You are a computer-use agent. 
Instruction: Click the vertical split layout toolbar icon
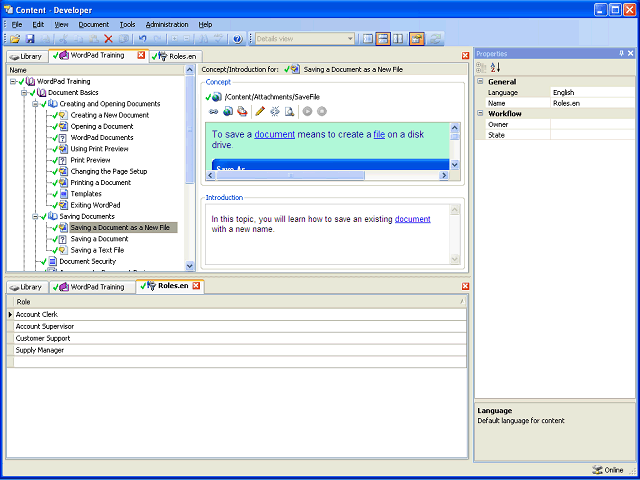(x=398, y=39)
